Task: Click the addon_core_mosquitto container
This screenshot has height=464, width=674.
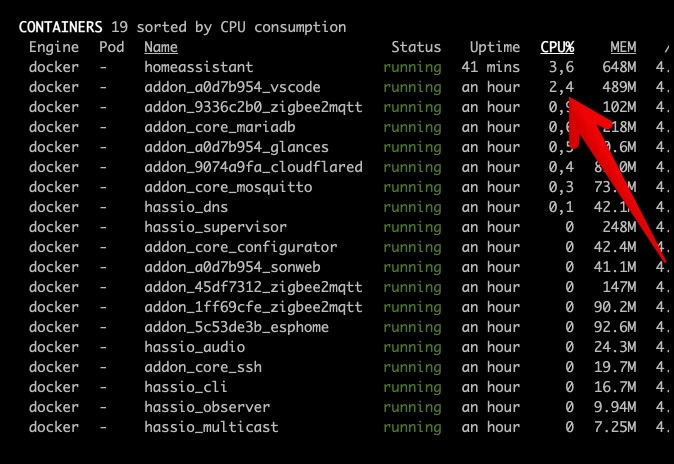Action: pos(228,187)
